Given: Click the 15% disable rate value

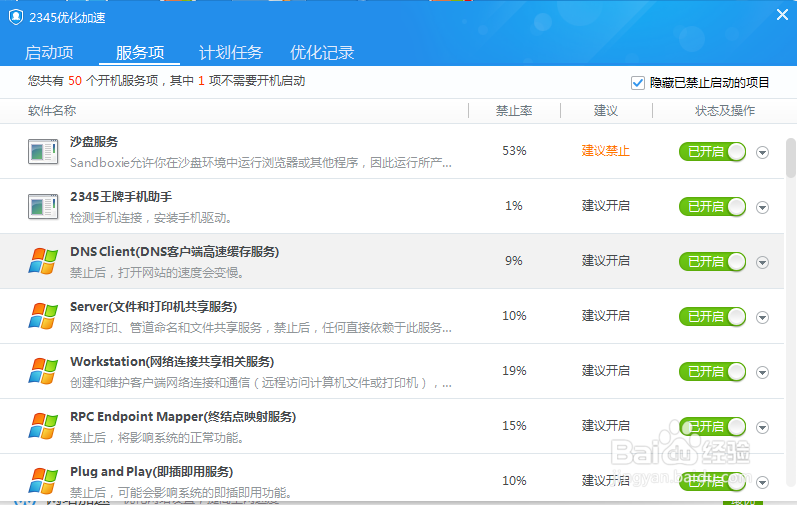Looking at the screenshot, I should 514,426.
